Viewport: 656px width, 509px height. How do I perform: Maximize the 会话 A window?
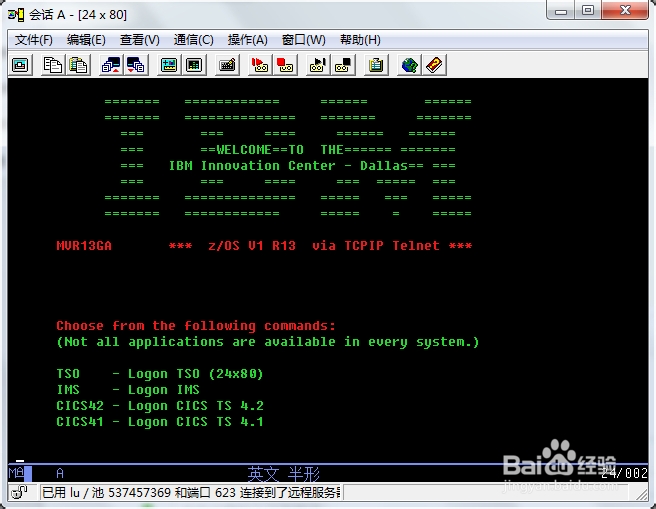coord(588,10)
